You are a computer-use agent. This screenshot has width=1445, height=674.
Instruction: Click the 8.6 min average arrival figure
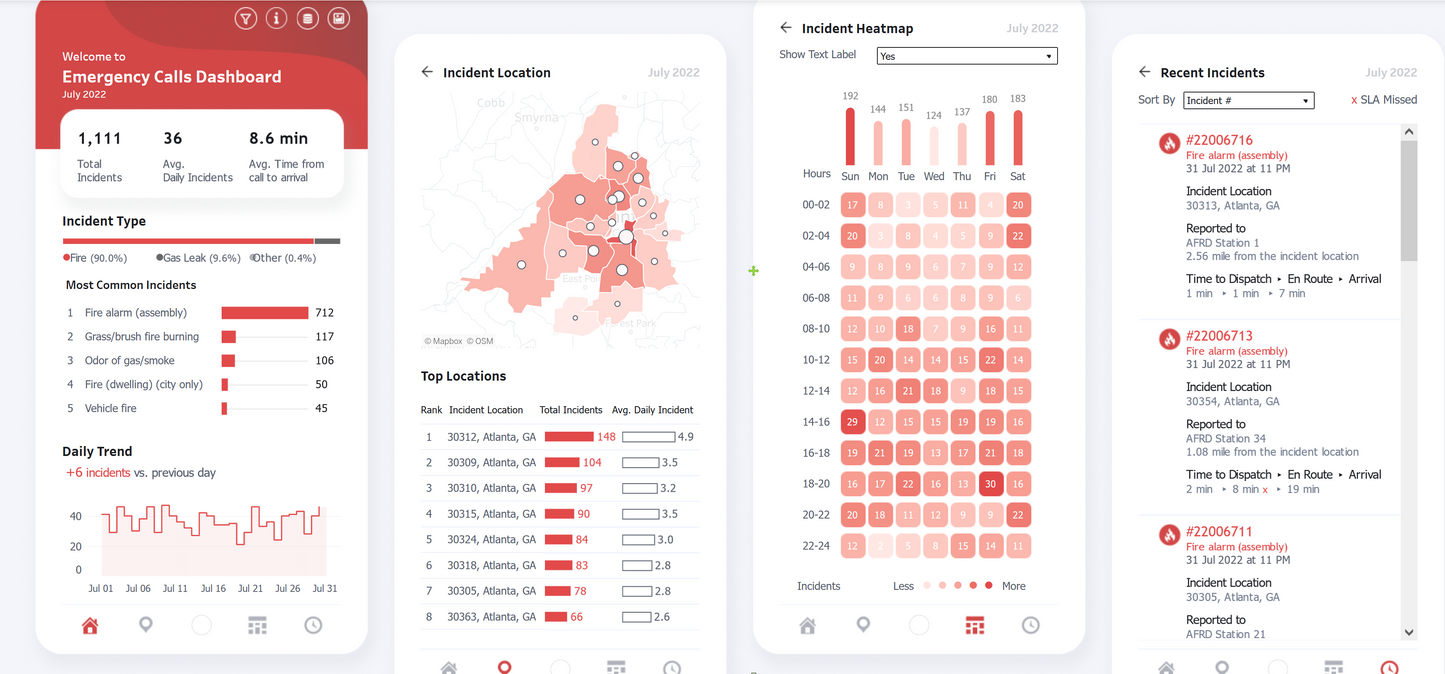[278, 138]
